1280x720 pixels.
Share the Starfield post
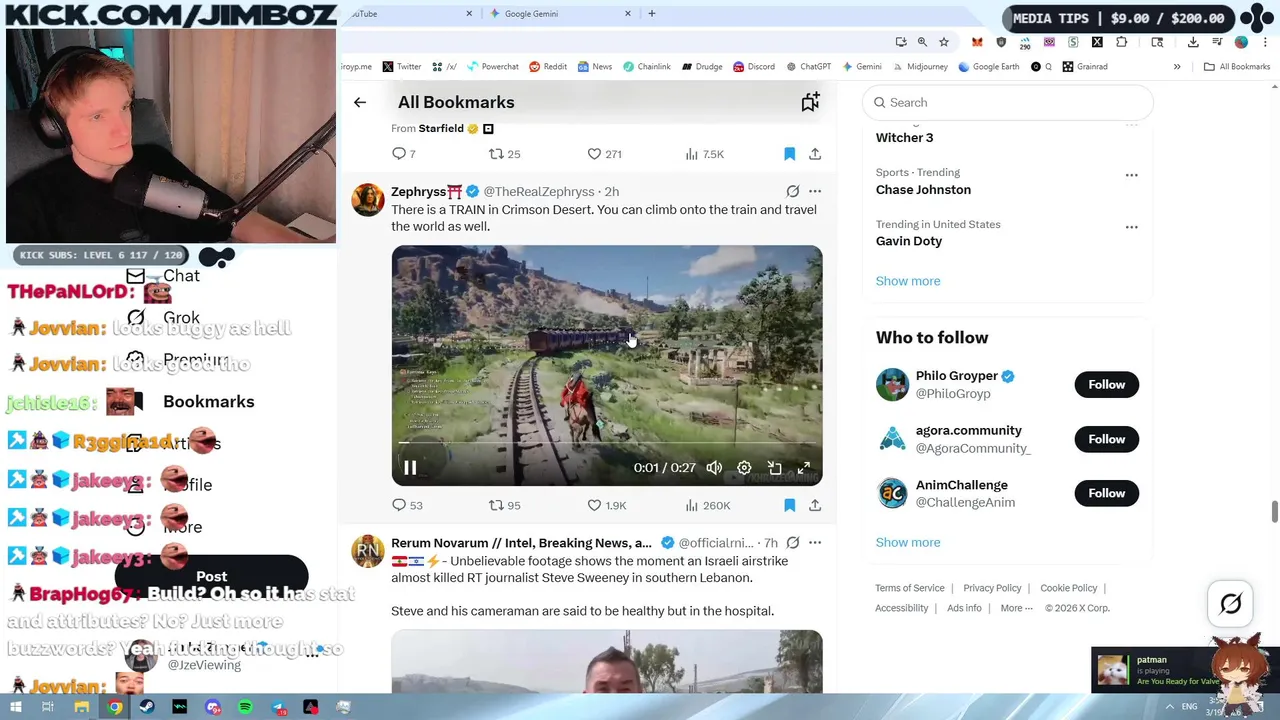815,154
